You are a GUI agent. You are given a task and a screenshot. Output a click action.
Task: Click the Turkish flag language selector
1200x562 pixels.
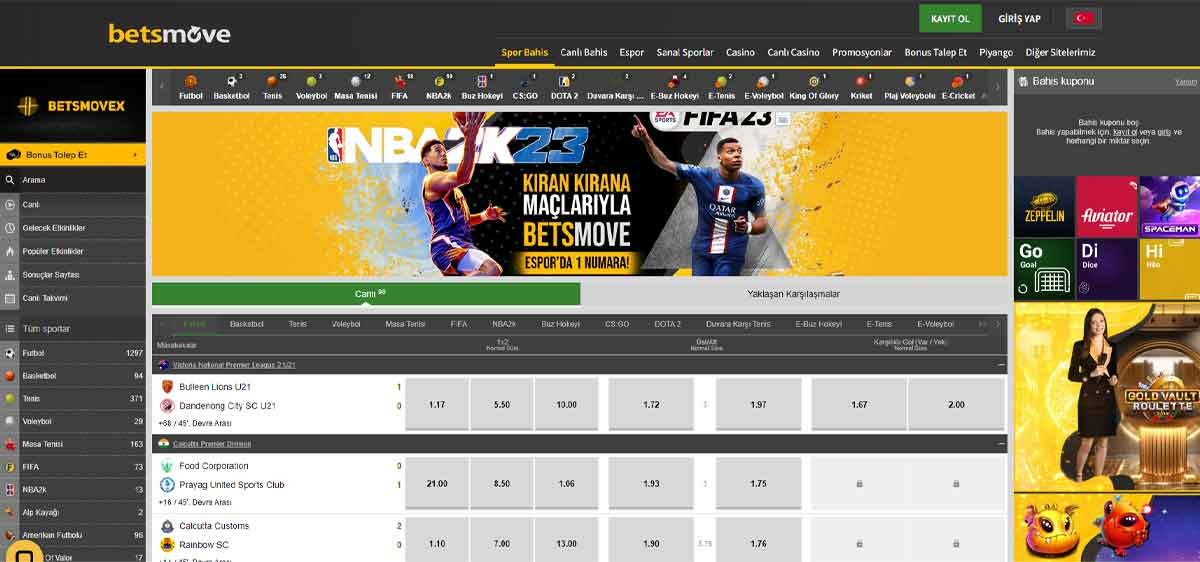[x=1083, y=18]
